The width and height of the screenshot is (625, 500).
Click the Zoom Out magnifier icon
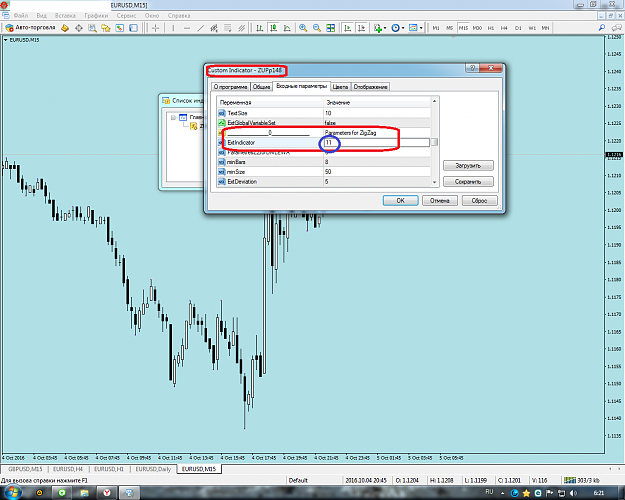[x=317, y=28]
